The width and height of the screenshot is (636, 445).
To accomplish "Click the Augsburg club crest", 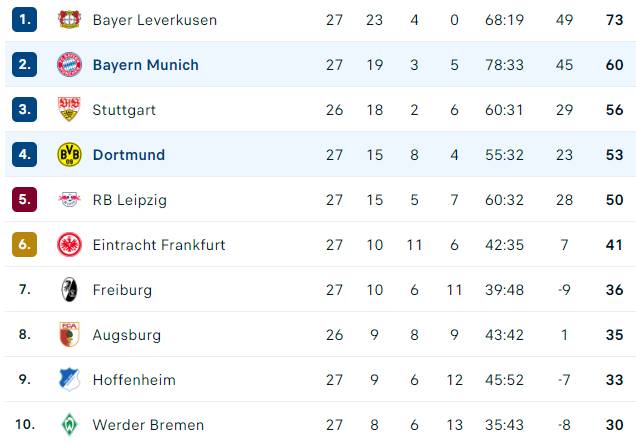I will click(69, 335).
